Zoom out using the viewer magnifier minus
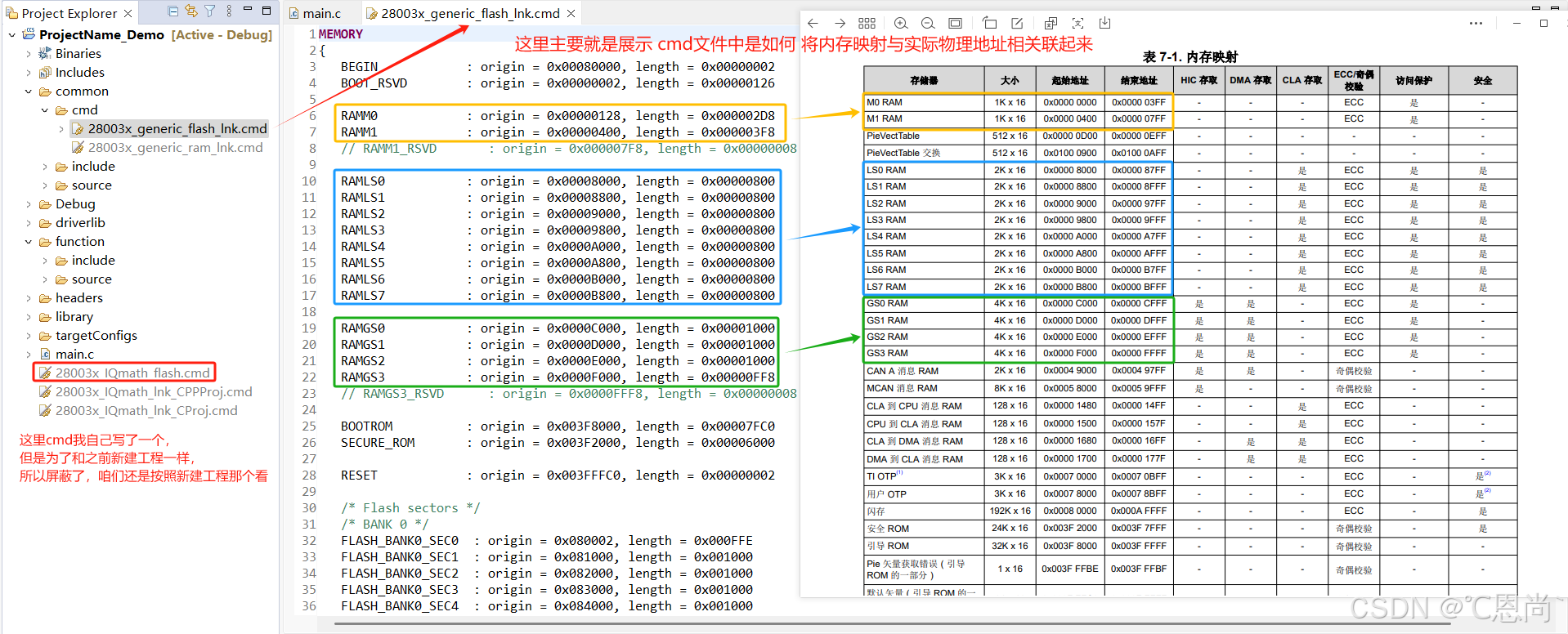Image resolution: width=1568 pixels, height=634 pixels. pos(928,23)
